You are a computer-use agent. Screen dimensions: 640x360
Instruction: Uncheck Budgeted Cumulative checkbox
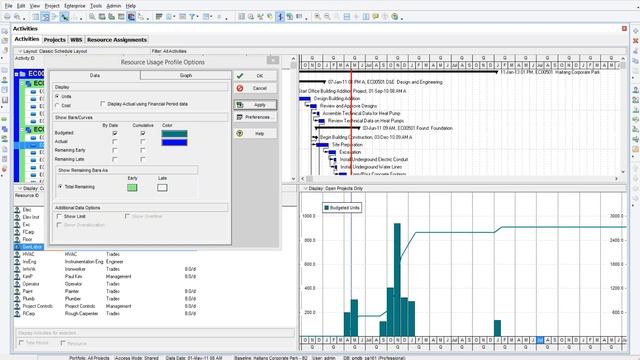click(x=142, y=133)
